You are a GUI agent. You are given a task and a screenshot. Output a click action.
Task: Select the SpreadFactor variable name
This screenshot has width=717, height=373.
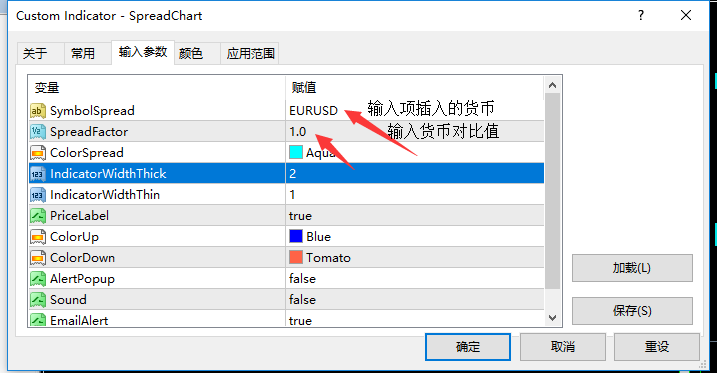(x=89, y=132)
